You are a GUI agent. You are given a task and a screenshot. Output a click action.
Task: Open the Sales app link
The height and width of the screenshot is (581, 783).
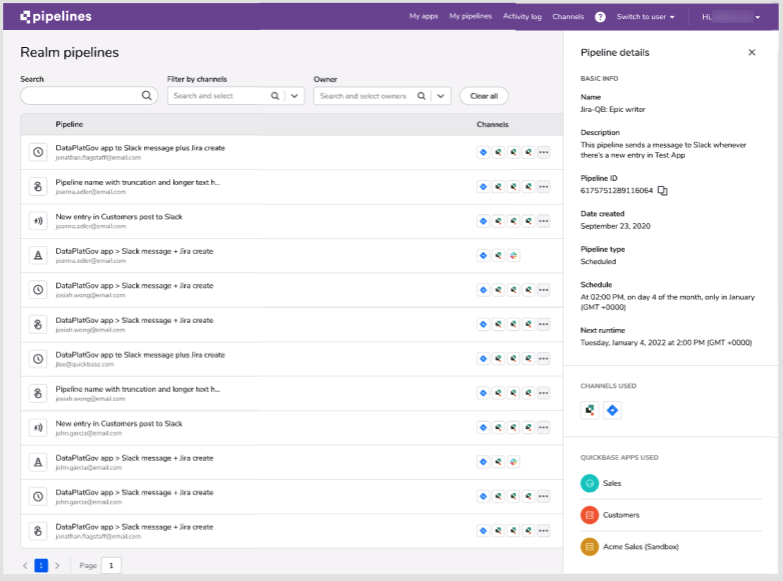coord(612,483)
